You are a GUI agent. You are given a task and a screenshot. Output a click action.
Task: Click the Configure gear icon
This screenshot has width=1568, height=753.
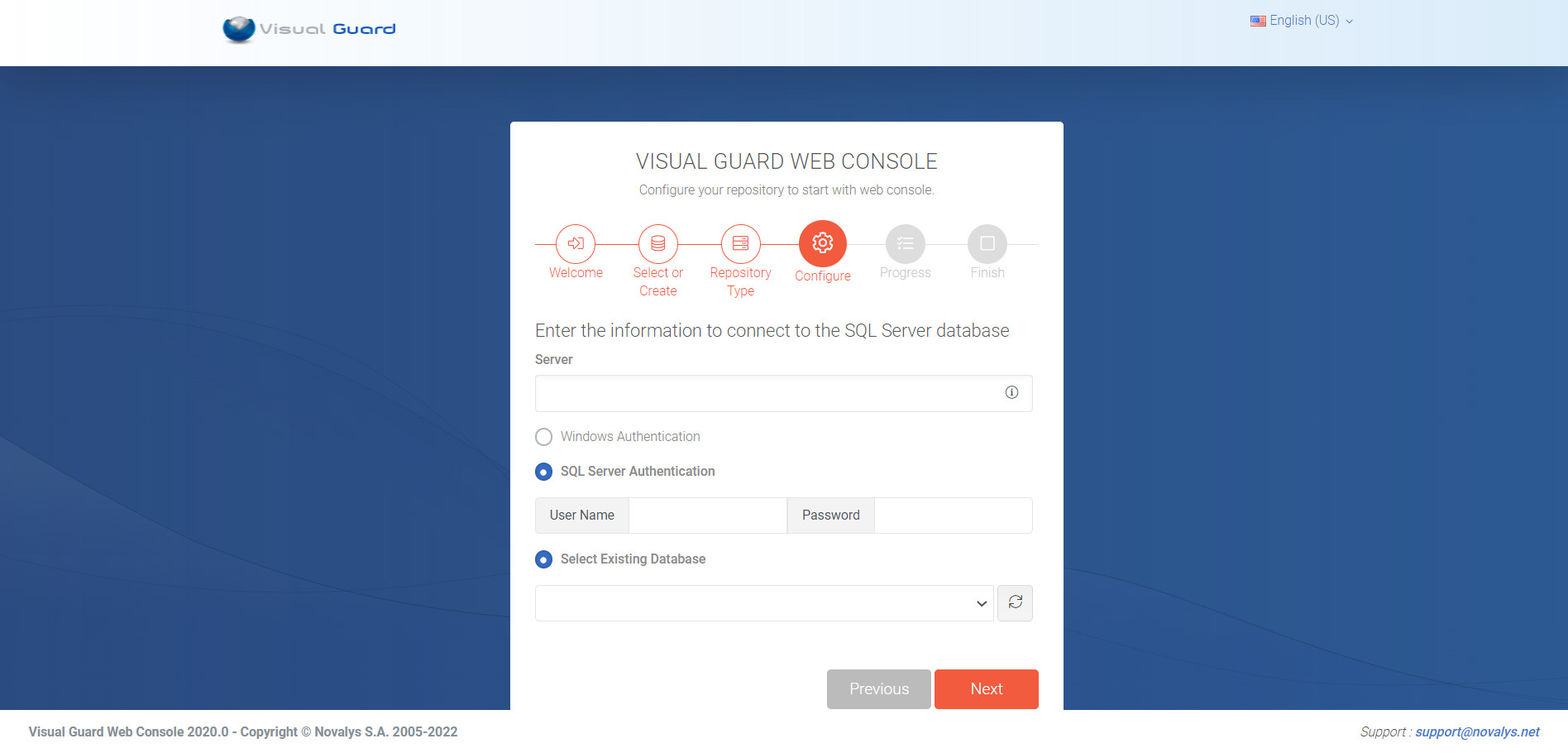(822, 243)
